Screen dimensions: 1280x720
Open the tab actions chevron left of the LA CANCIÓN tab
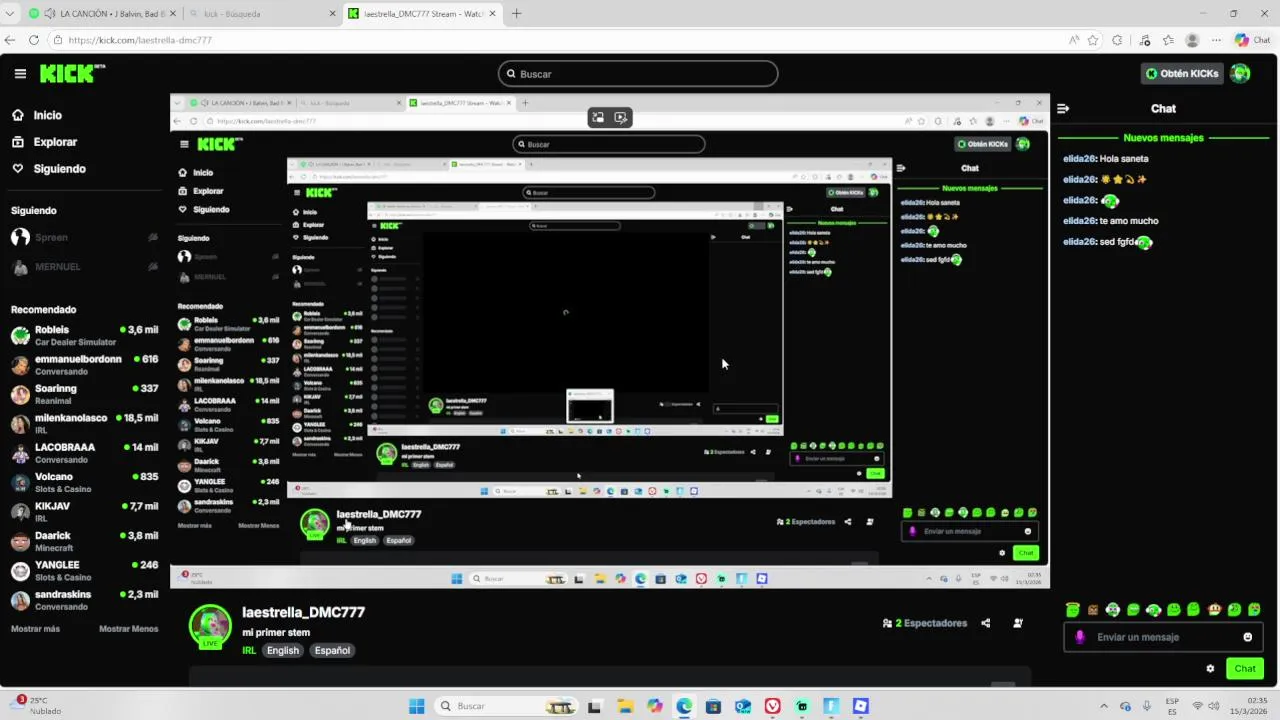pyautogui.click(x=10, y=14)
